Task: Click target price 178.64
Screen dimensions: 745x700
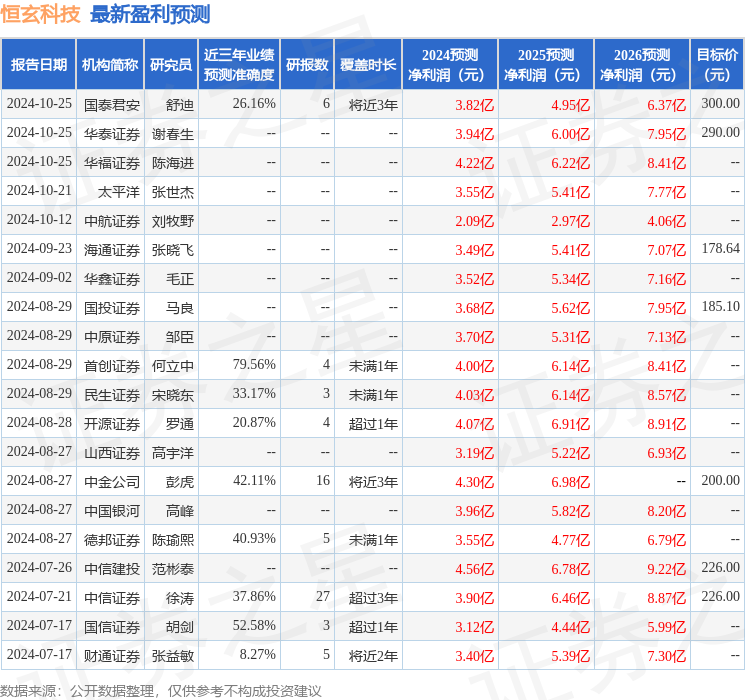Action: pos(720,249)
